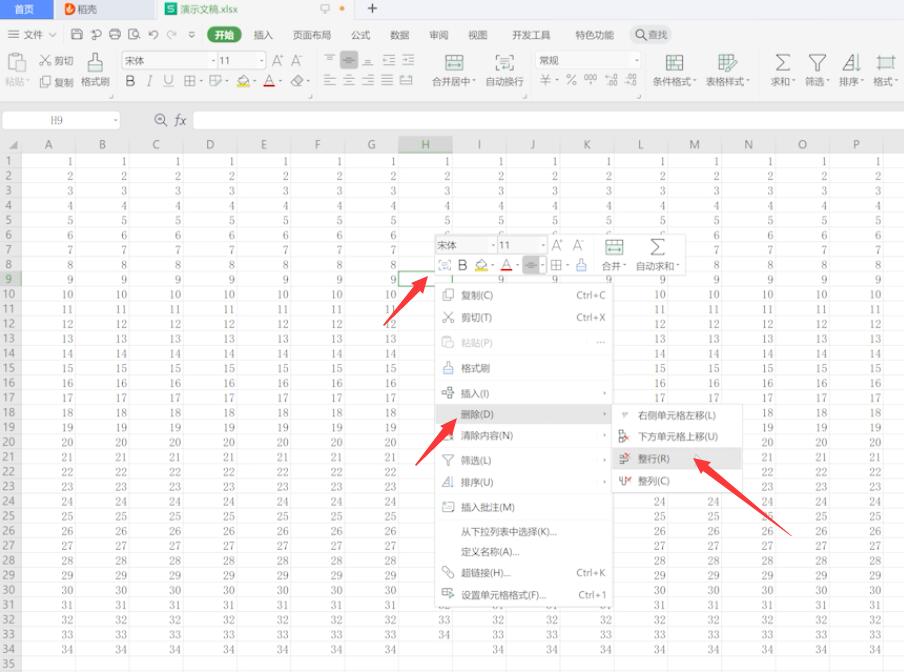Select the Format Painter (格式刷) in ribbon
The width and height of the screenshot is (904, 672).
[x=95, y=69]
